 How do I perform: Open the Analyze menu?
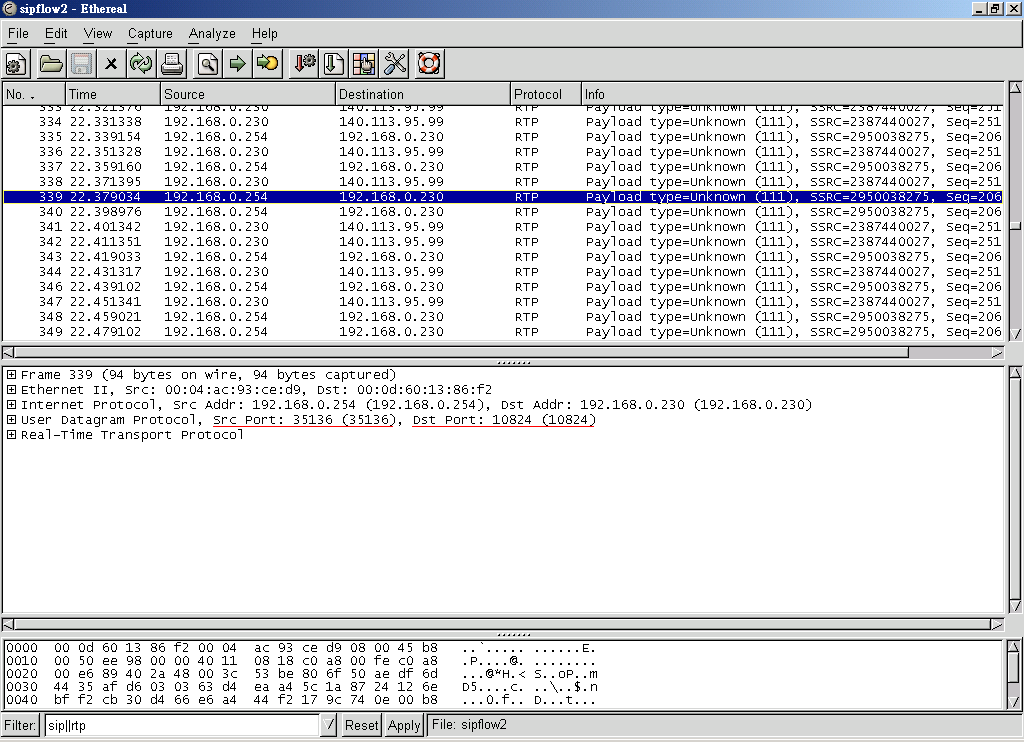(x=212, y=33)
